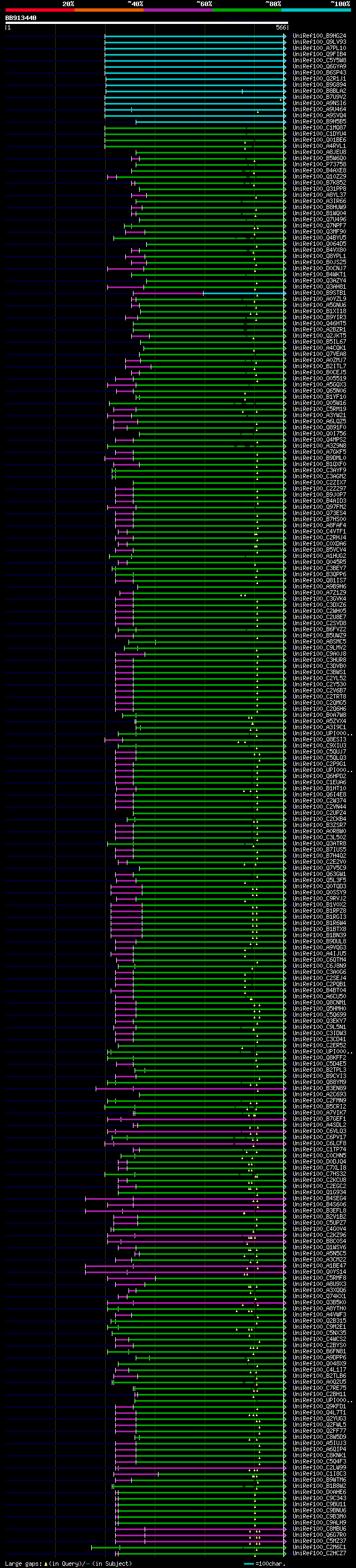Image resolution: width=356 pixels, height=1568 pixels.
Task: Select the UniRef100_Q8ESI3 label
Action: (x=319, y=739)
